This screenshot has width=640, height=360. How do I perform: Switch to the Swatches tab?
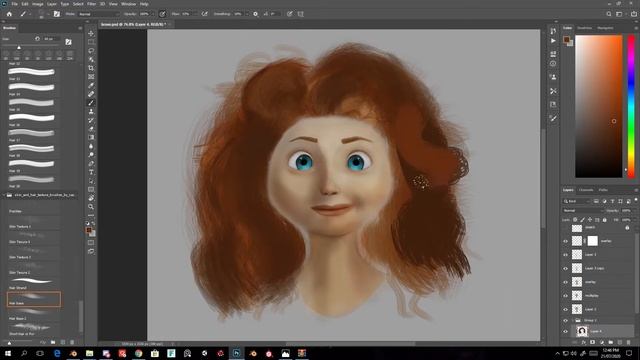point(584,28)
